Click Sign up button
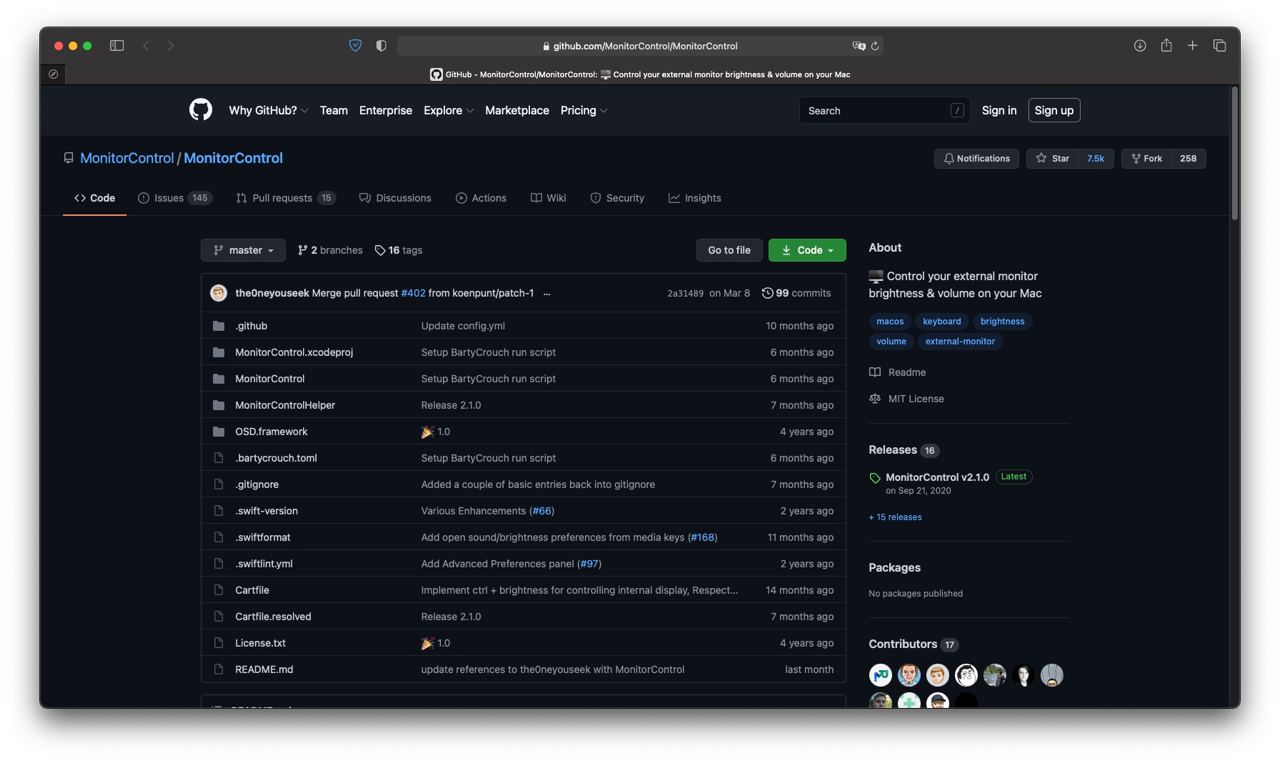This screenshot has height=761, width=1280. (x=1054, y=110)
